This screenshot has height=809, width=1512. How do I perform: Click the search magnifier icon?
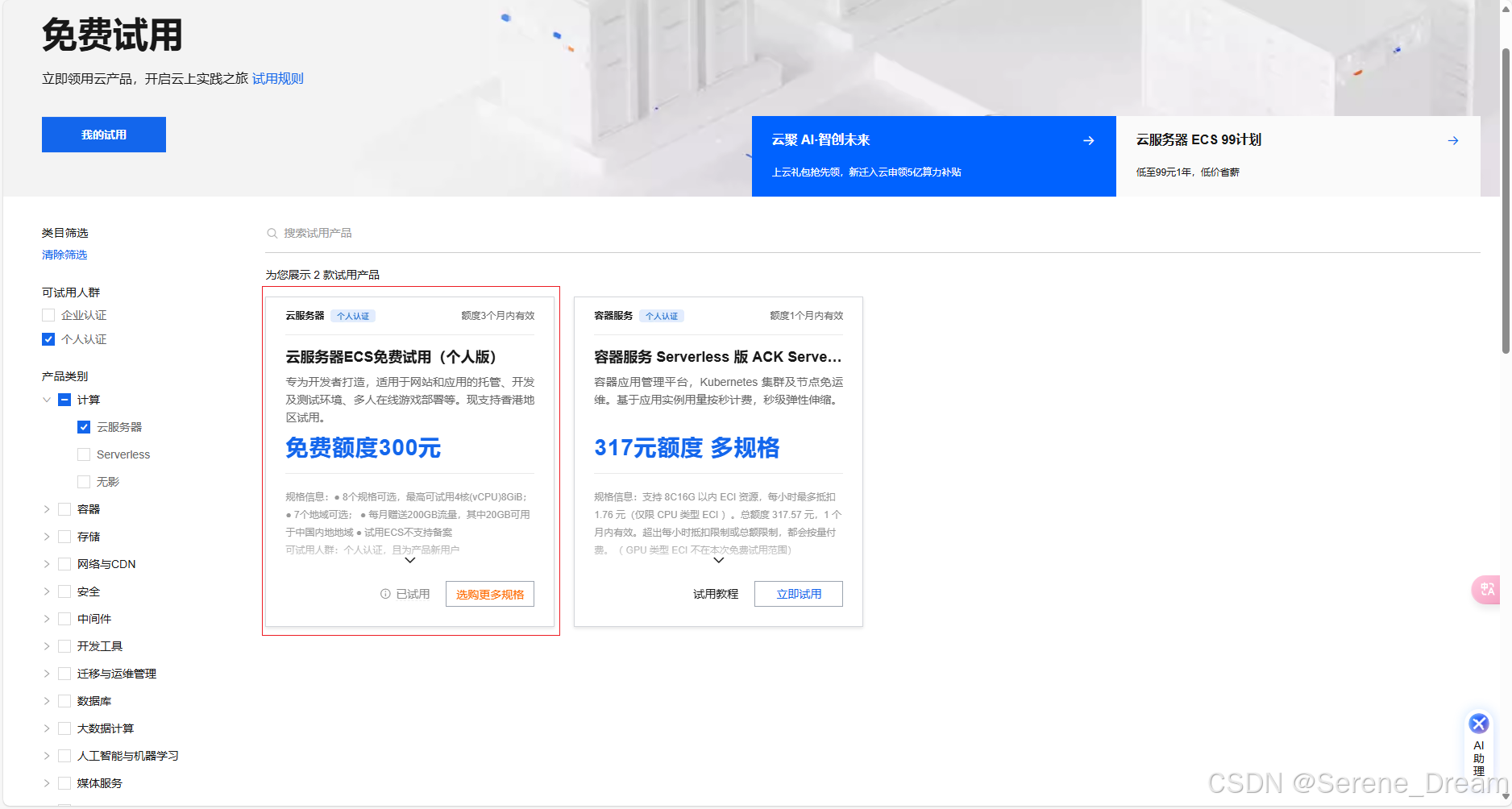[272, 233]
